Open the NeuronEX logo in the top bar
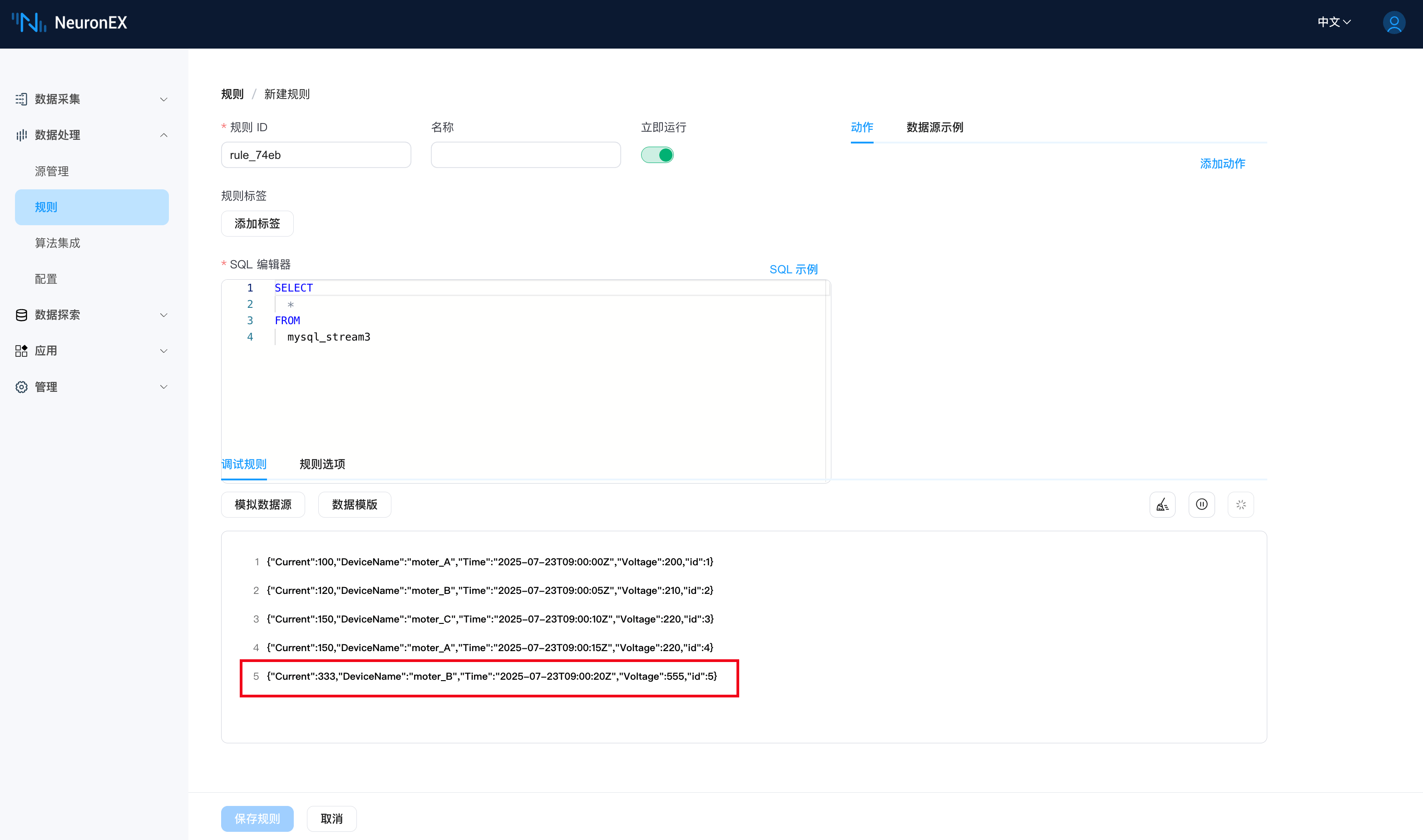 pyautogui.click(x=69, y=23)
